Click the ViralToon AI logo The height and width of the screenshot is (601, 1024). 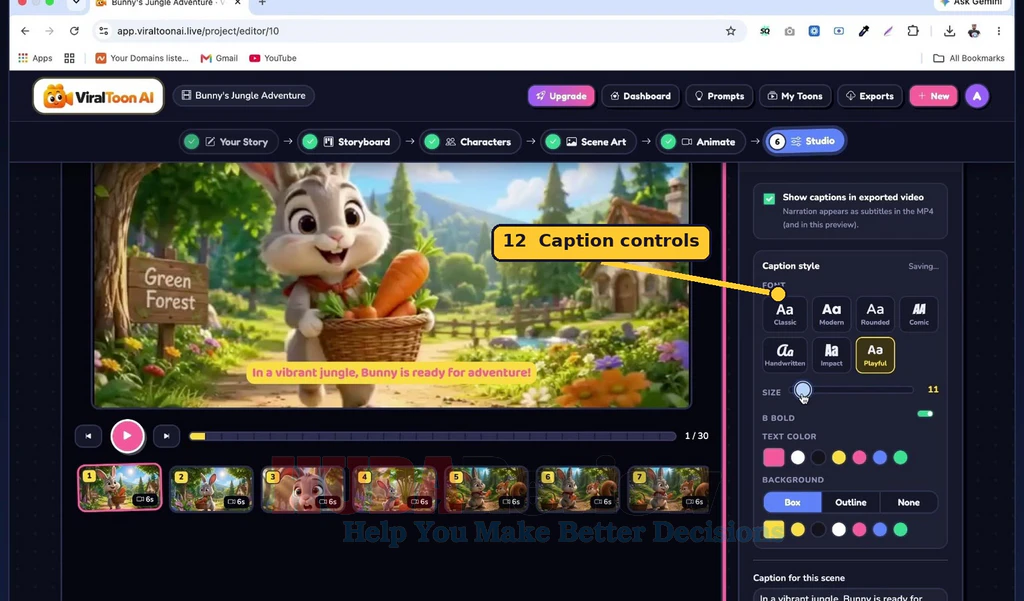tap(98, 97)
